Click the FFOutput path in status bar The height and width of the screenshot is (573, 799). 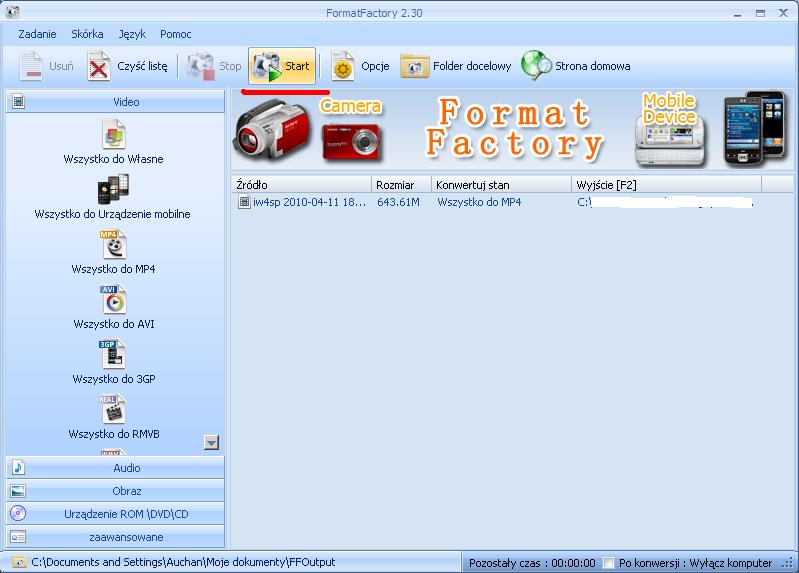coord(183,562)
